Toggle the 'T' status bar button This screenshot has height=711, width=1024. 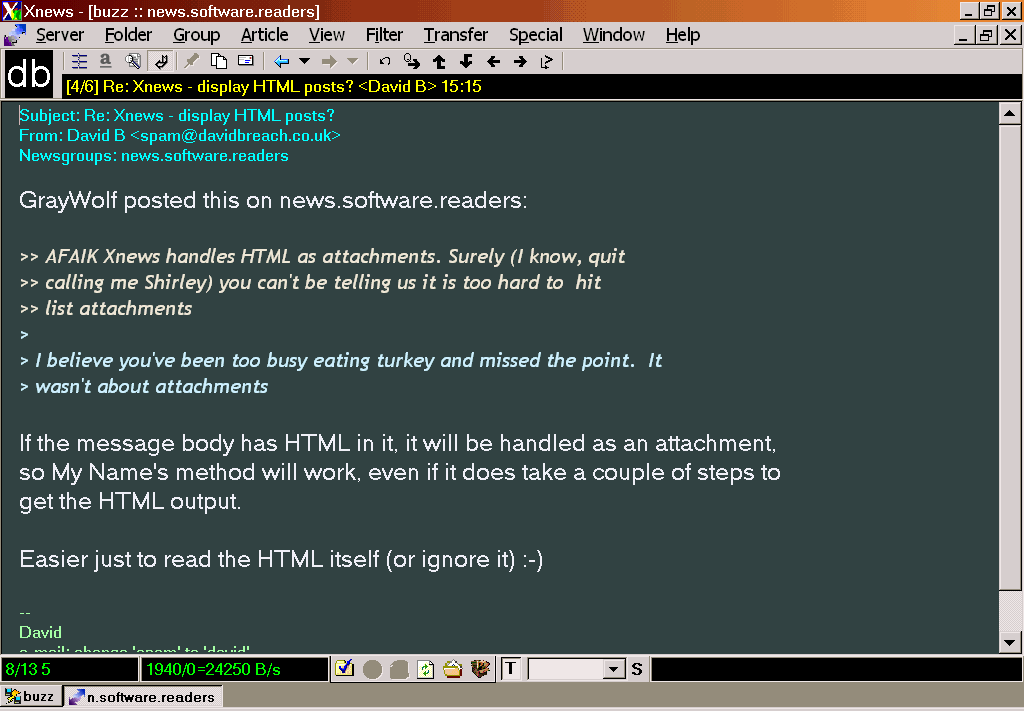tap(511, 669)
